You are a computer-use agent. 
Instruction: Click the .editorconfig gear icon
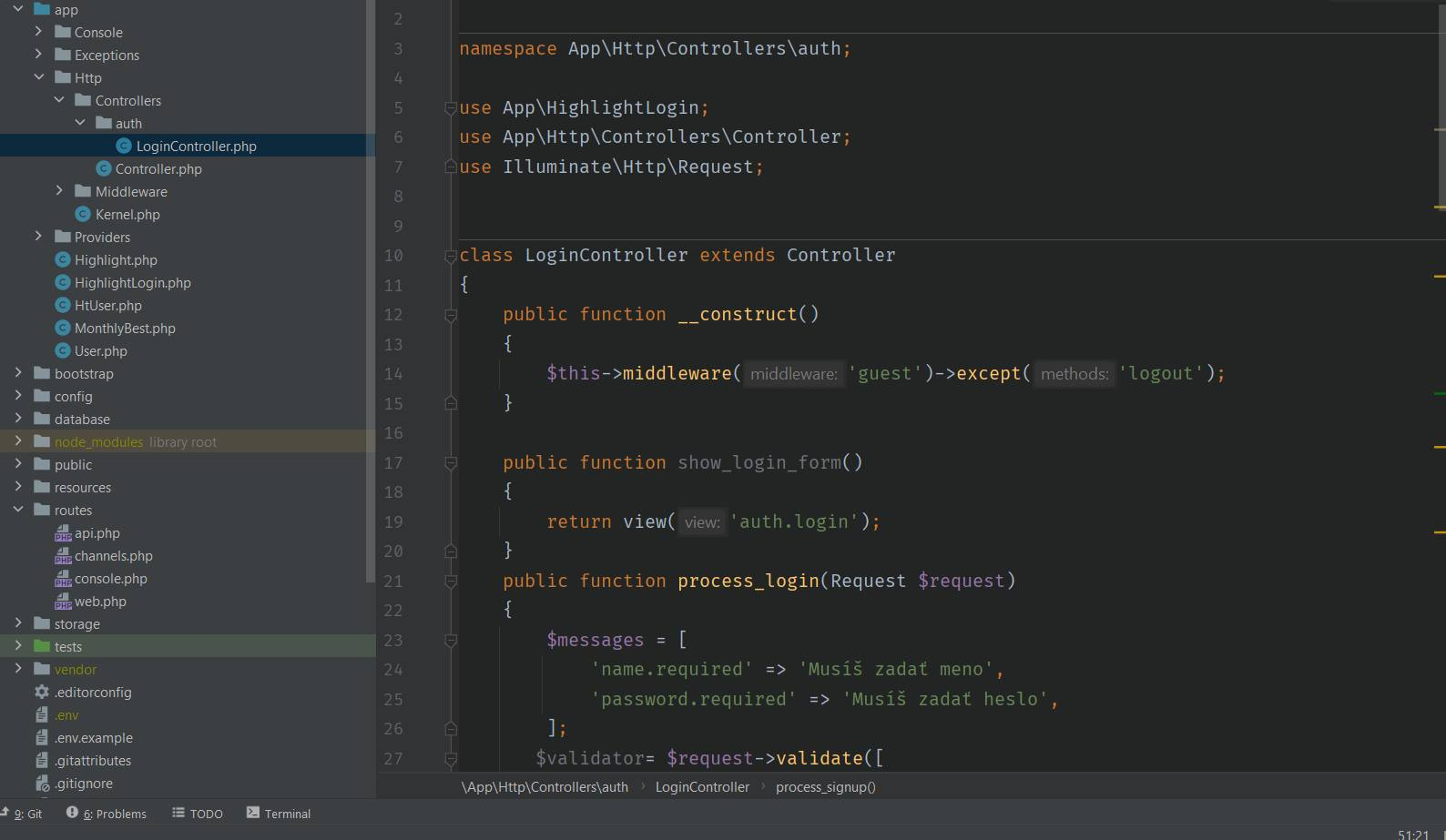point(42,692)
